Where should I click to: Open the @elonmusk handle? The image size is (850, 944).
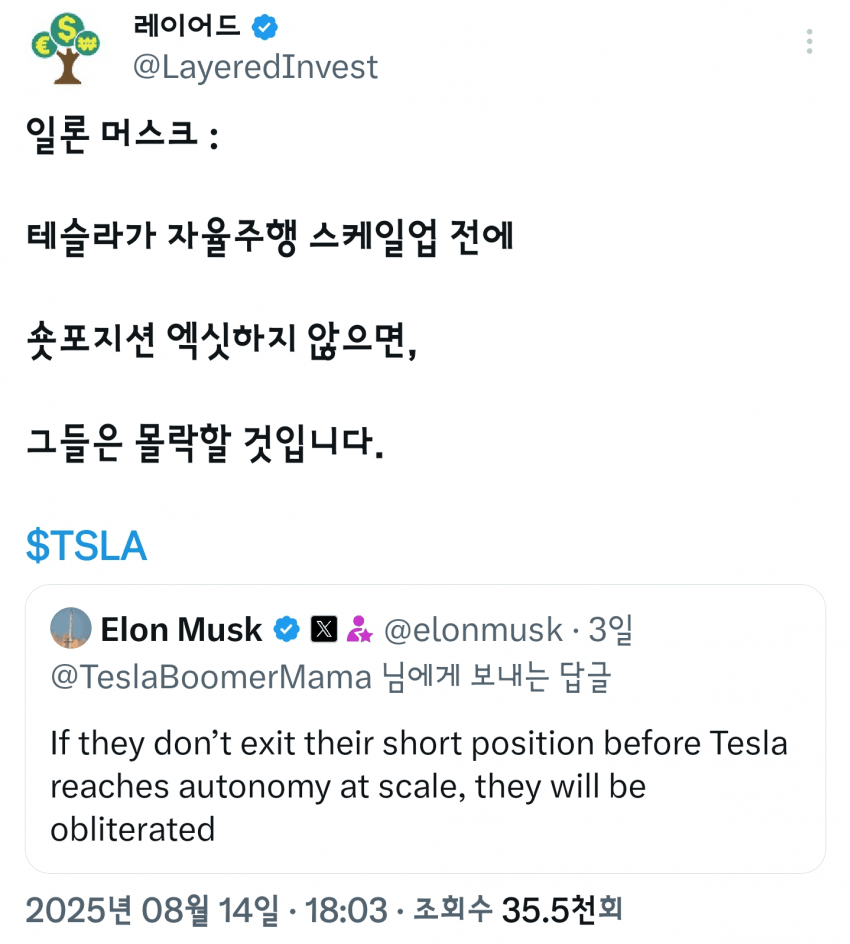point(473,629)
